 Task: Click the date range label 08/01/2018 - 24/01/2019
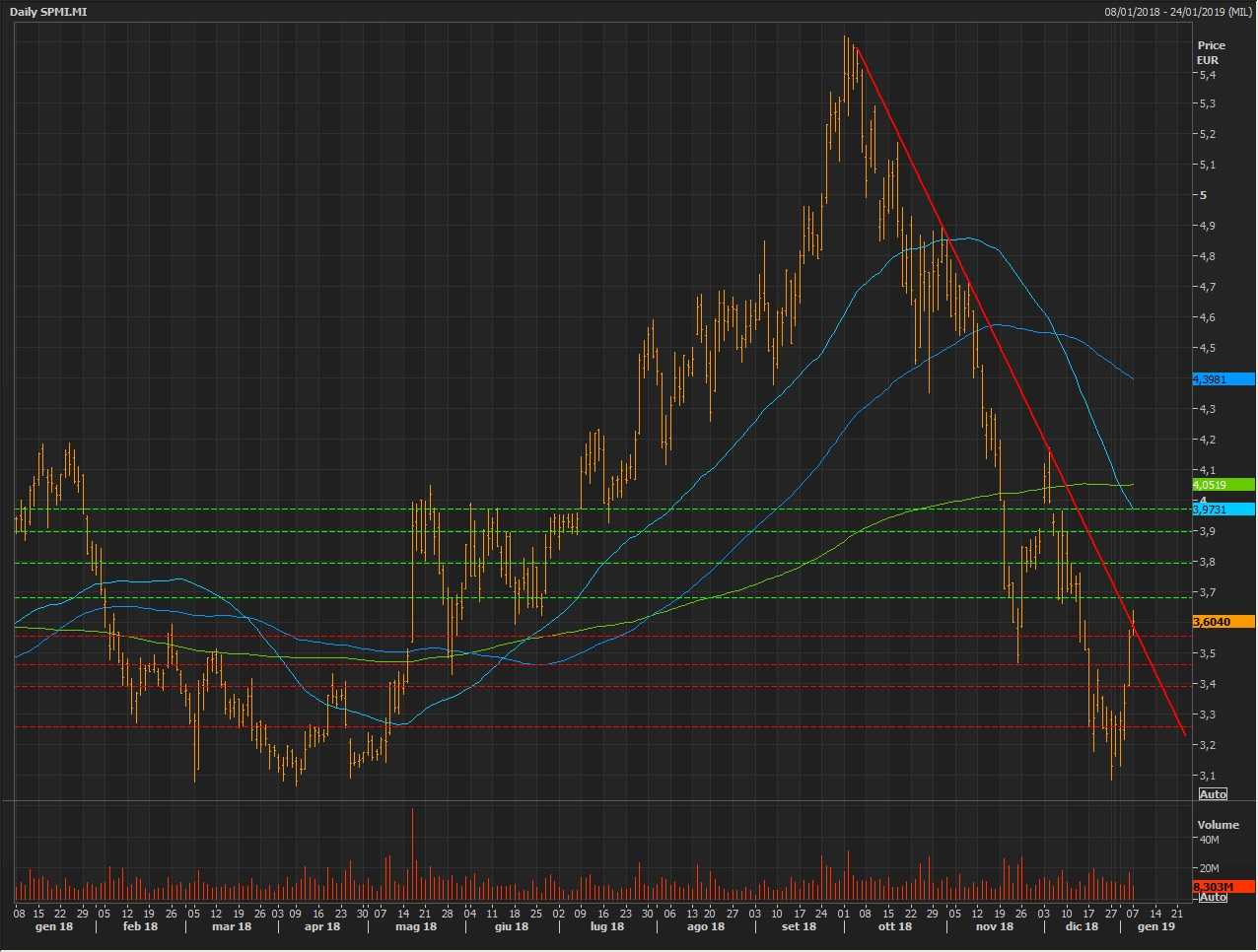(1178, 12)
